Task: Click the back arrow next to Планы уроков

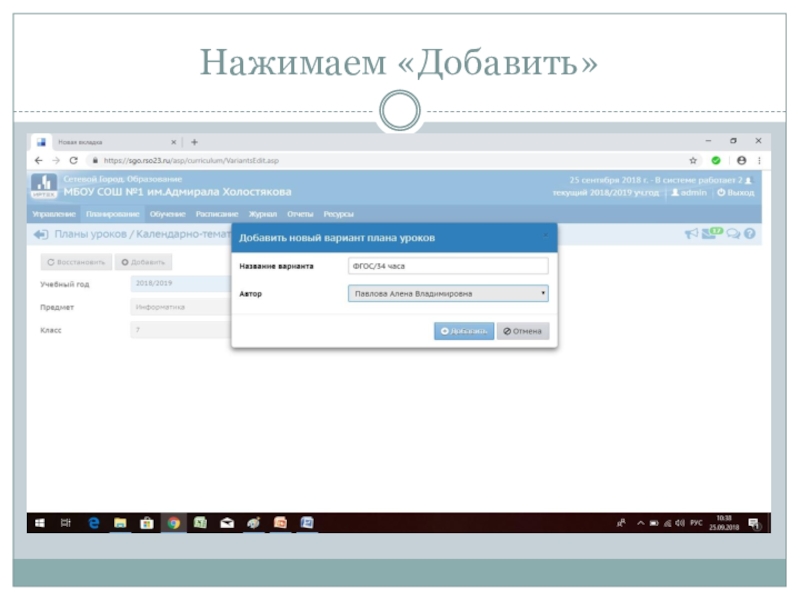Action: tap(41, 234)
